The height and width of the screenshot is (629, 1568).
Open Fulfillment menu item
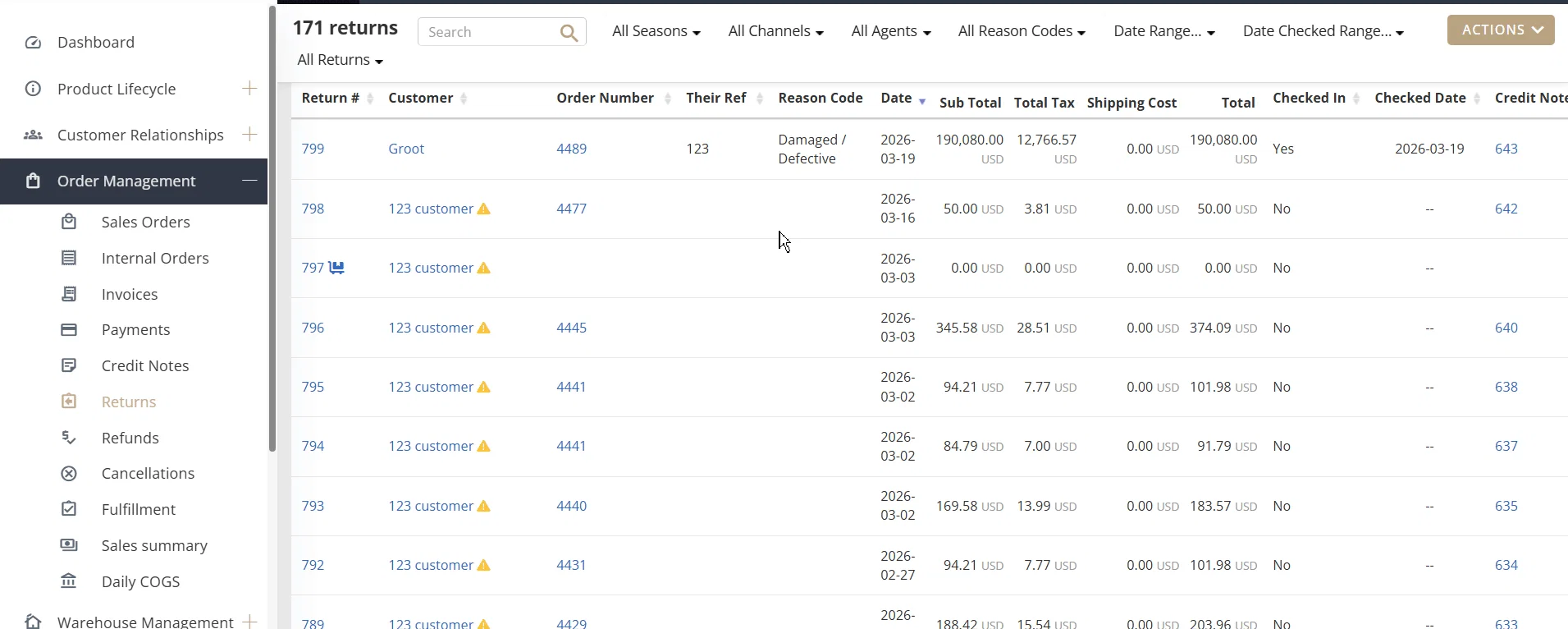pyautogui.click(x=139, y=509)
